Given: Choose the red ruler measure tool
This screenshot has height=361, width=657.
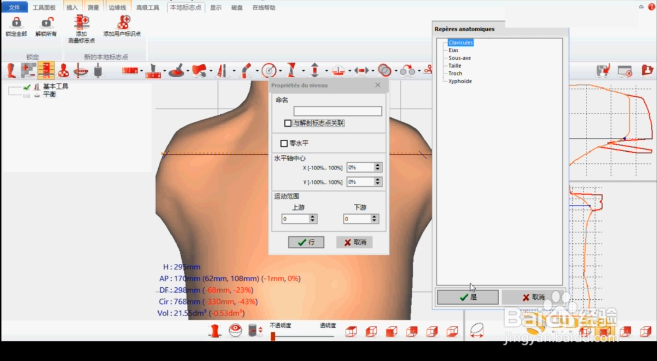Looking at the screenshot, I should click(x=130, y=70).
